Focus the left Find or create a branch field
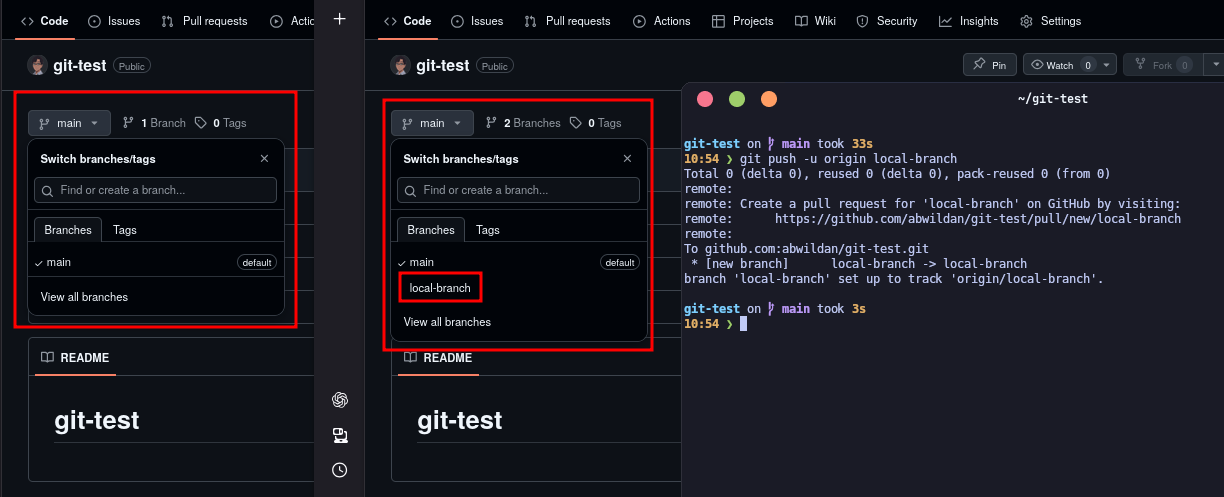The height and width of the screenshot is (497, 1224). coord(156,190)
